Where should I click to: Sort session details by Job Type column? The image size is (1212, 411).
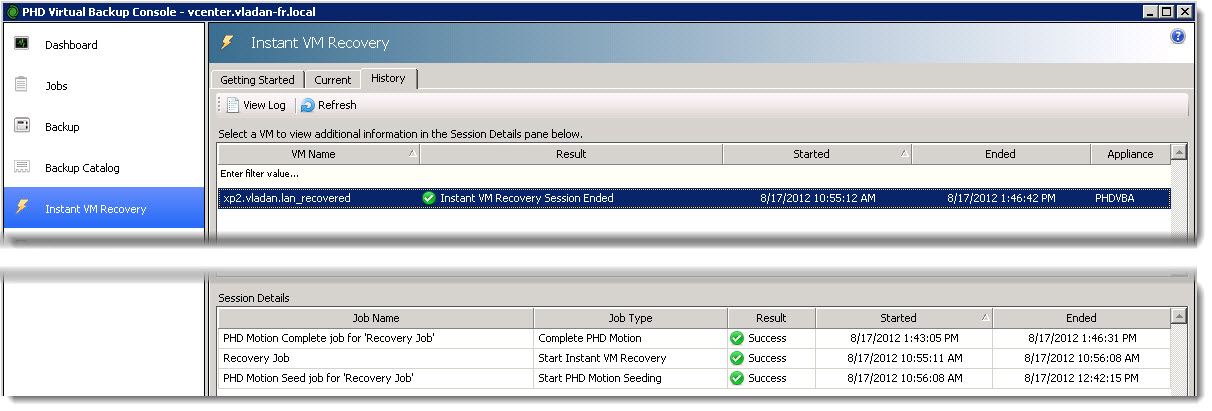pos(631,318)
